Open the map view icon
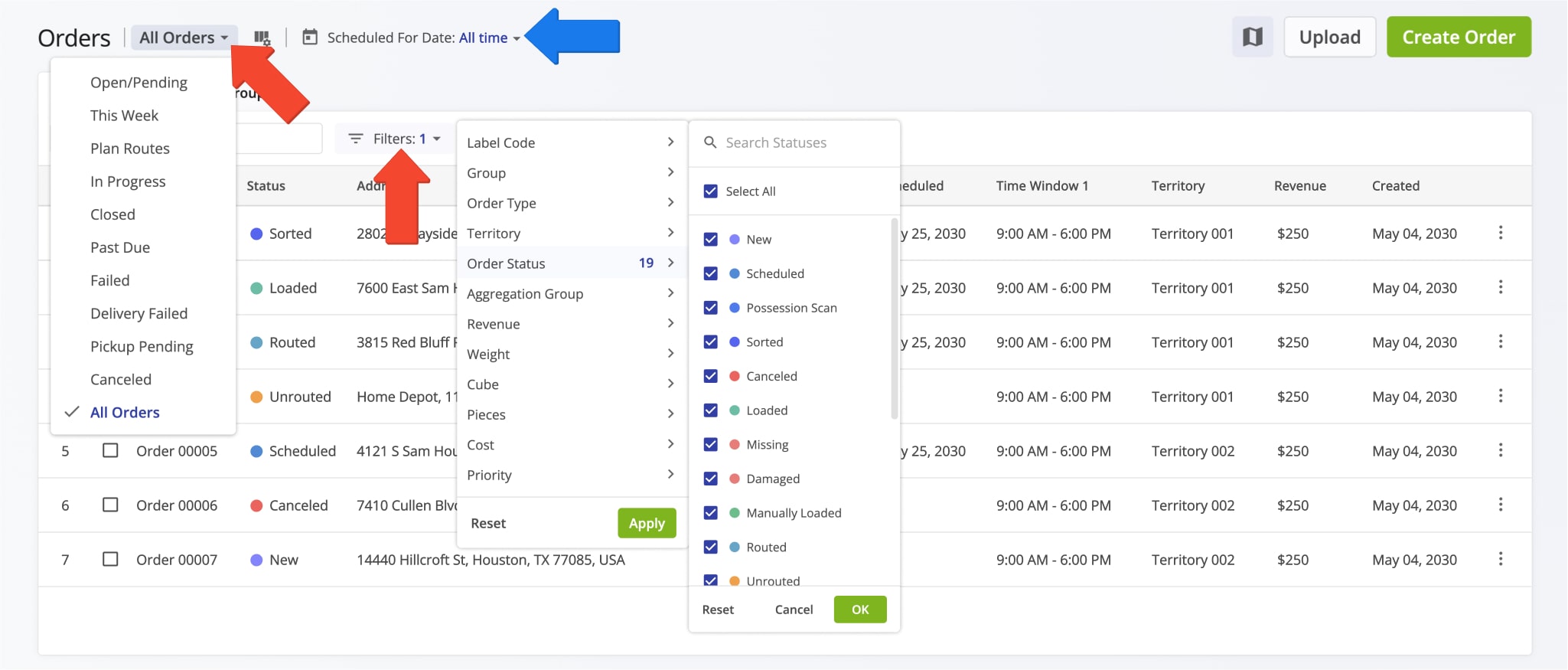 point(1252,37)
